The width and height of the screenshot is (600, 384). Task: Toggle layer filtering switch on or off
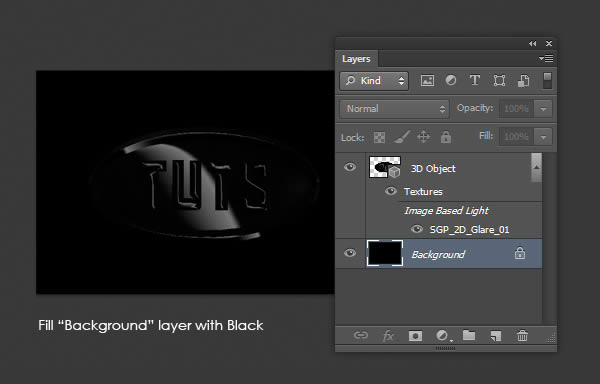(x=547, y=81)
